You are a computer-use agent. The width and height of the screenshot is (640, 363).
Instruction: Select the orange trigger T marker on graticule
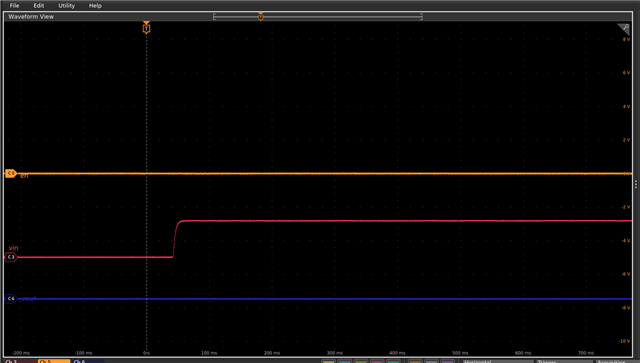[146, 28]
